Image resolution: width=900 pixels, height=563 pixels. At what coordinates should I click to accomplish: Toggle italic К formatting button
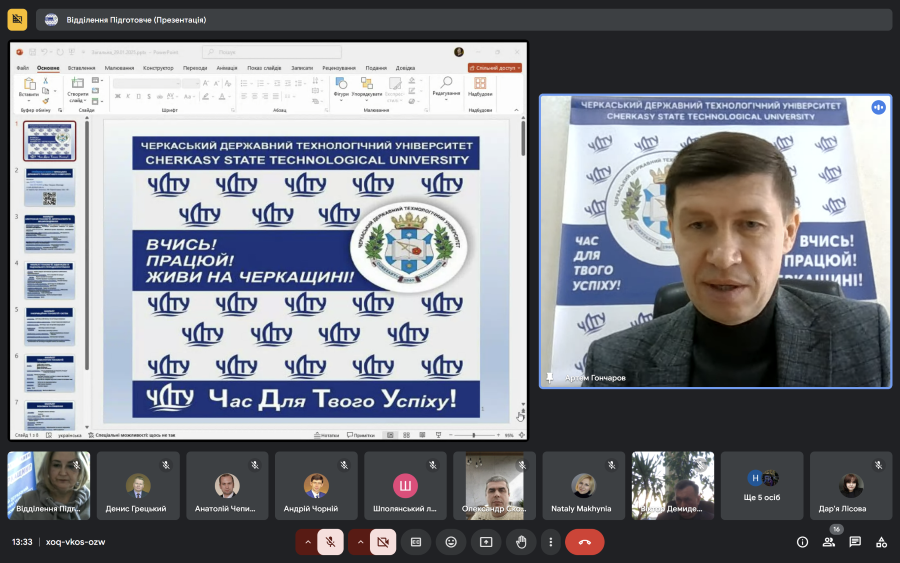[128, 96]
